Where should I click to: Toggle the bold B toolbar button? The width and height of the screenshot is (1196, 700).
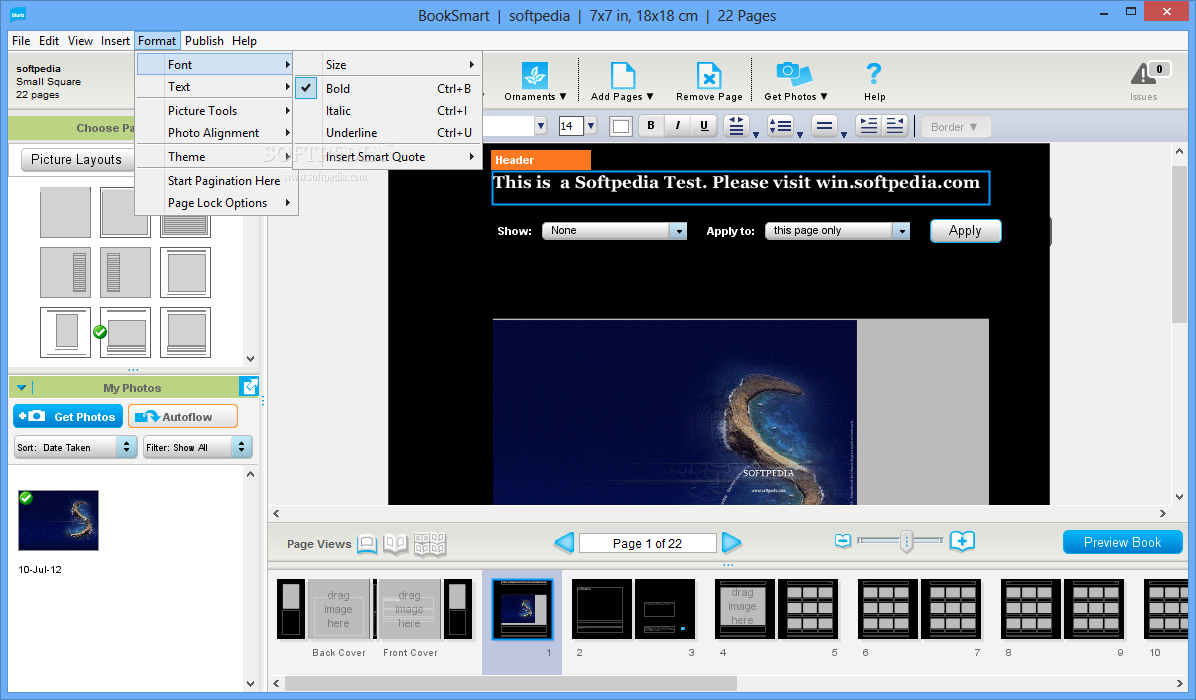click(651, 126)
